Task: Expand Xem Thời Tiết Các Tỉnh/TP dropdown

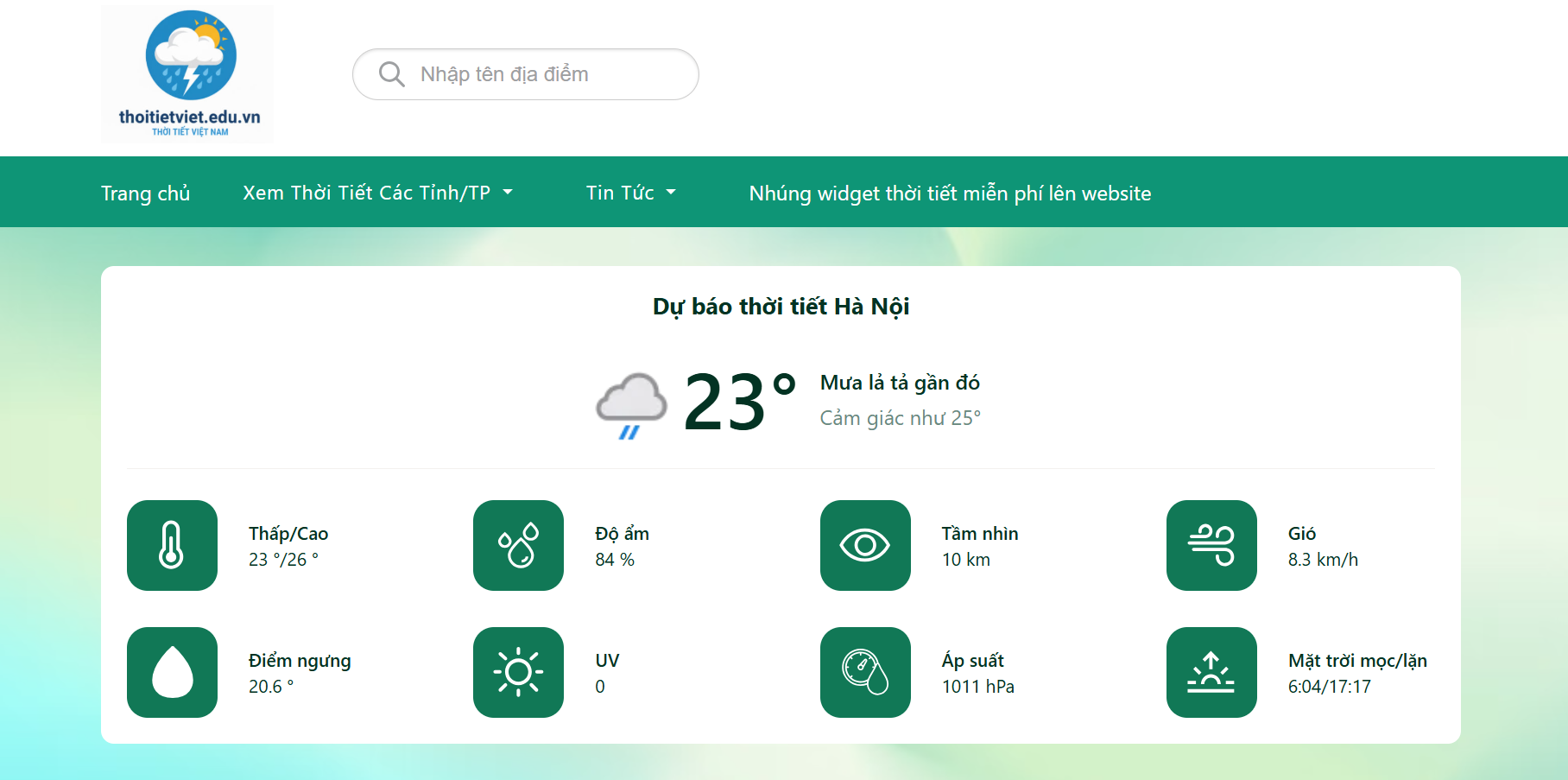Action: (377, 193)
